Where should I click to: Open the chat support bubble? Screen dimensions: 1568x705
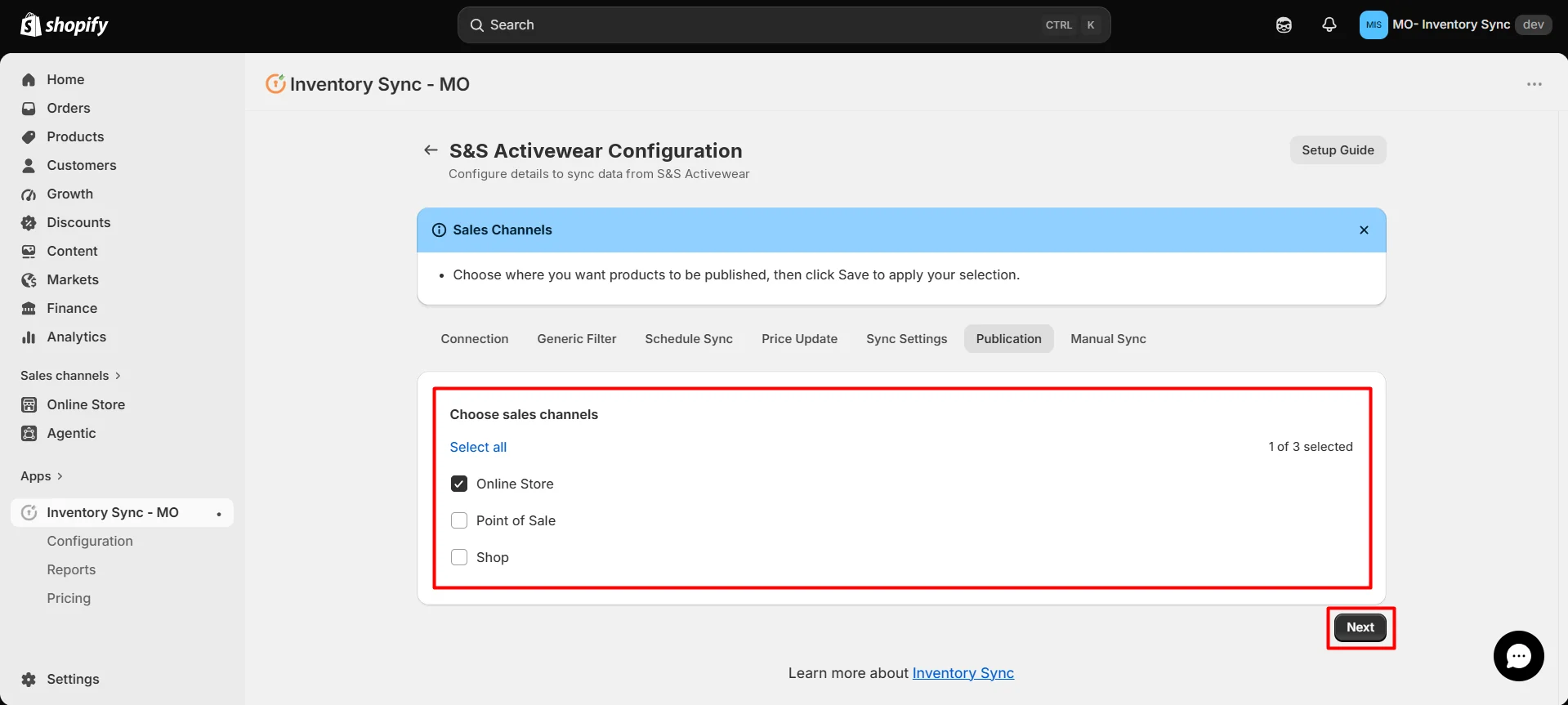[x=1518, y=656]
